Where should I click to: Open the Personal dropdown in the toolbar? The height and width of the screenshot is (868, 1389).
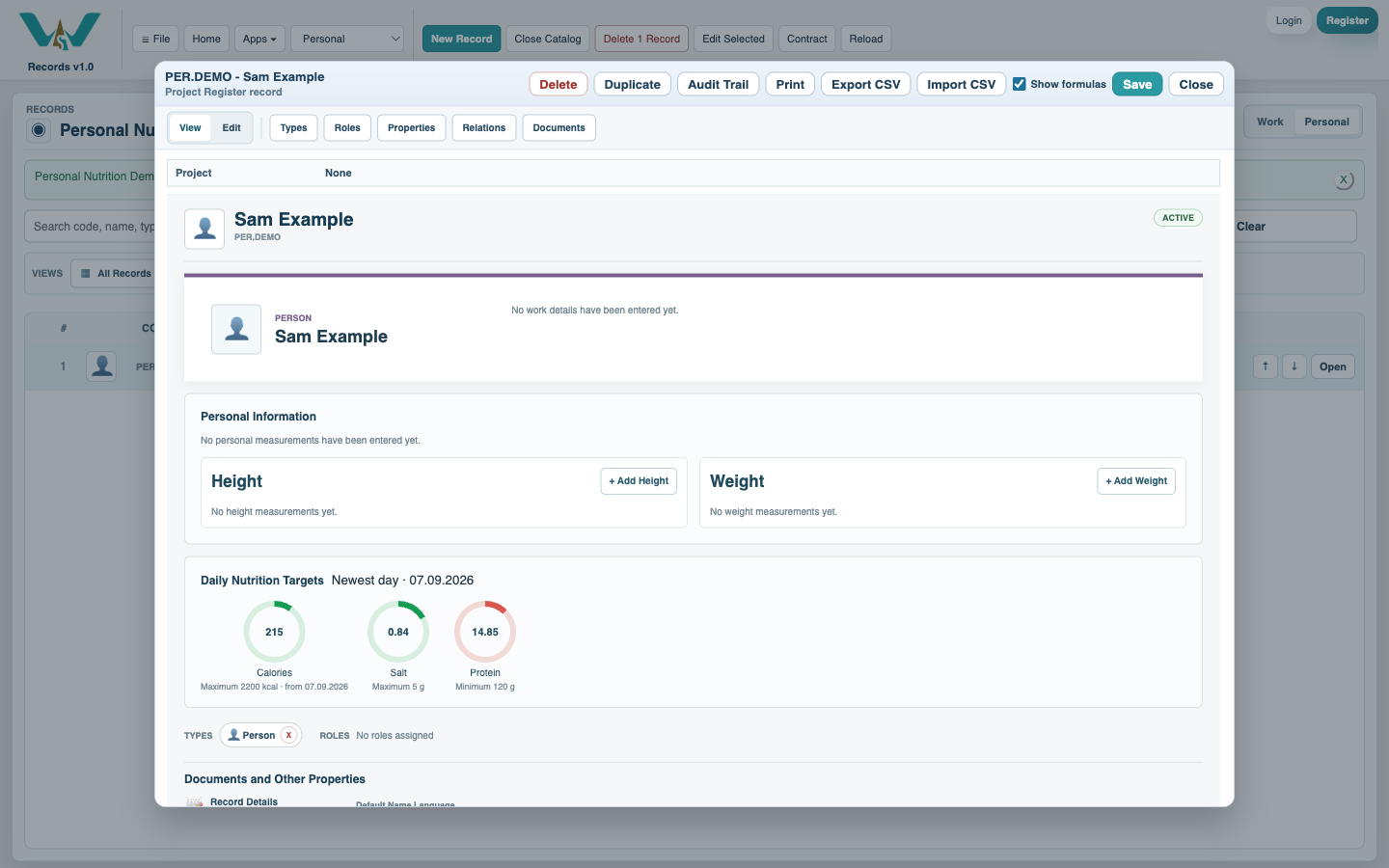point(347,39)
